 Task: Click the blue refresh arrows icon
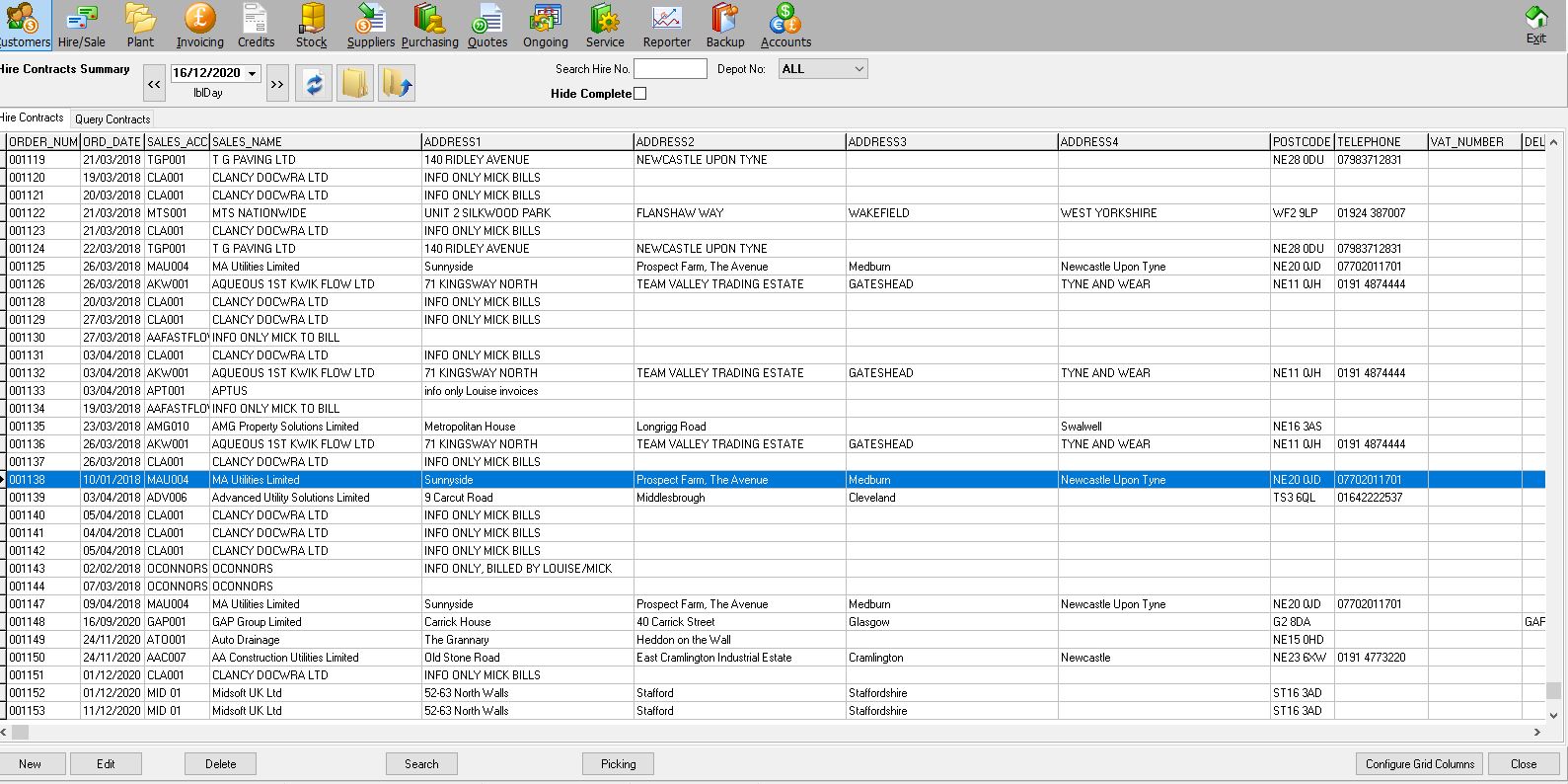coord(314,84)
